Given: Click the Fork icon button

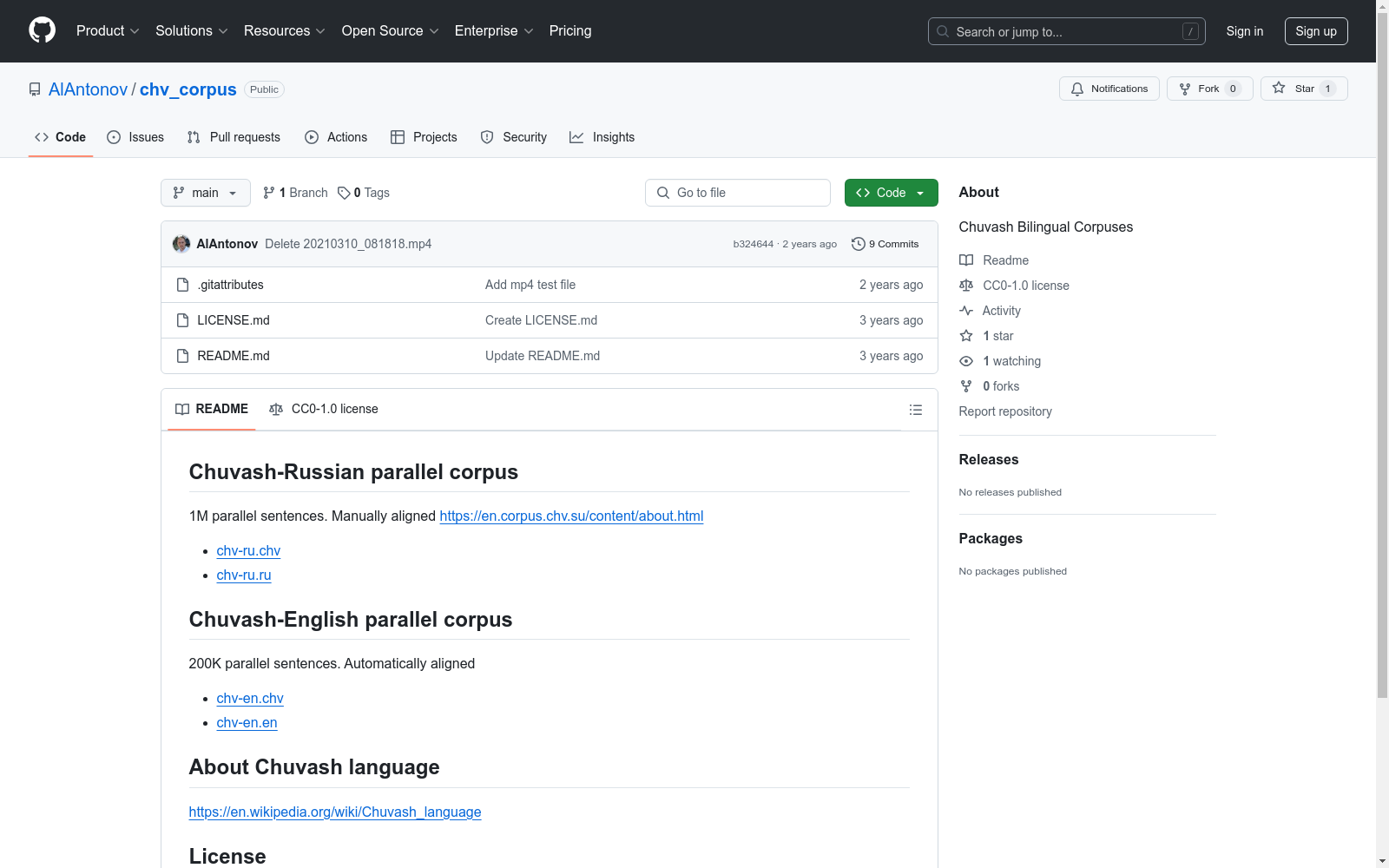Looking at the screenshot, I should click(1209, 89).
